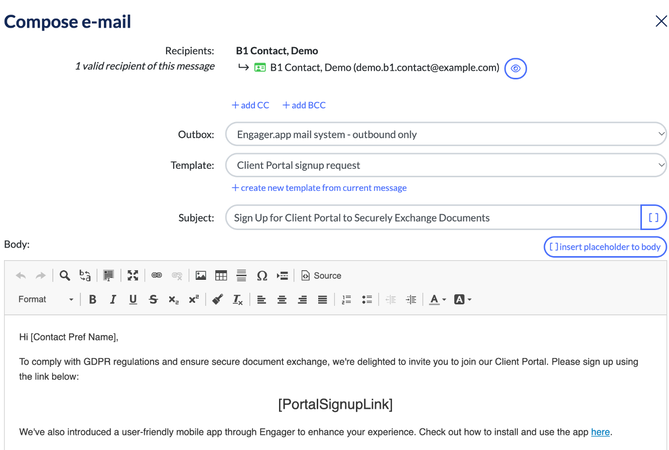Toggle Superscript formatting

pos(194,299)
